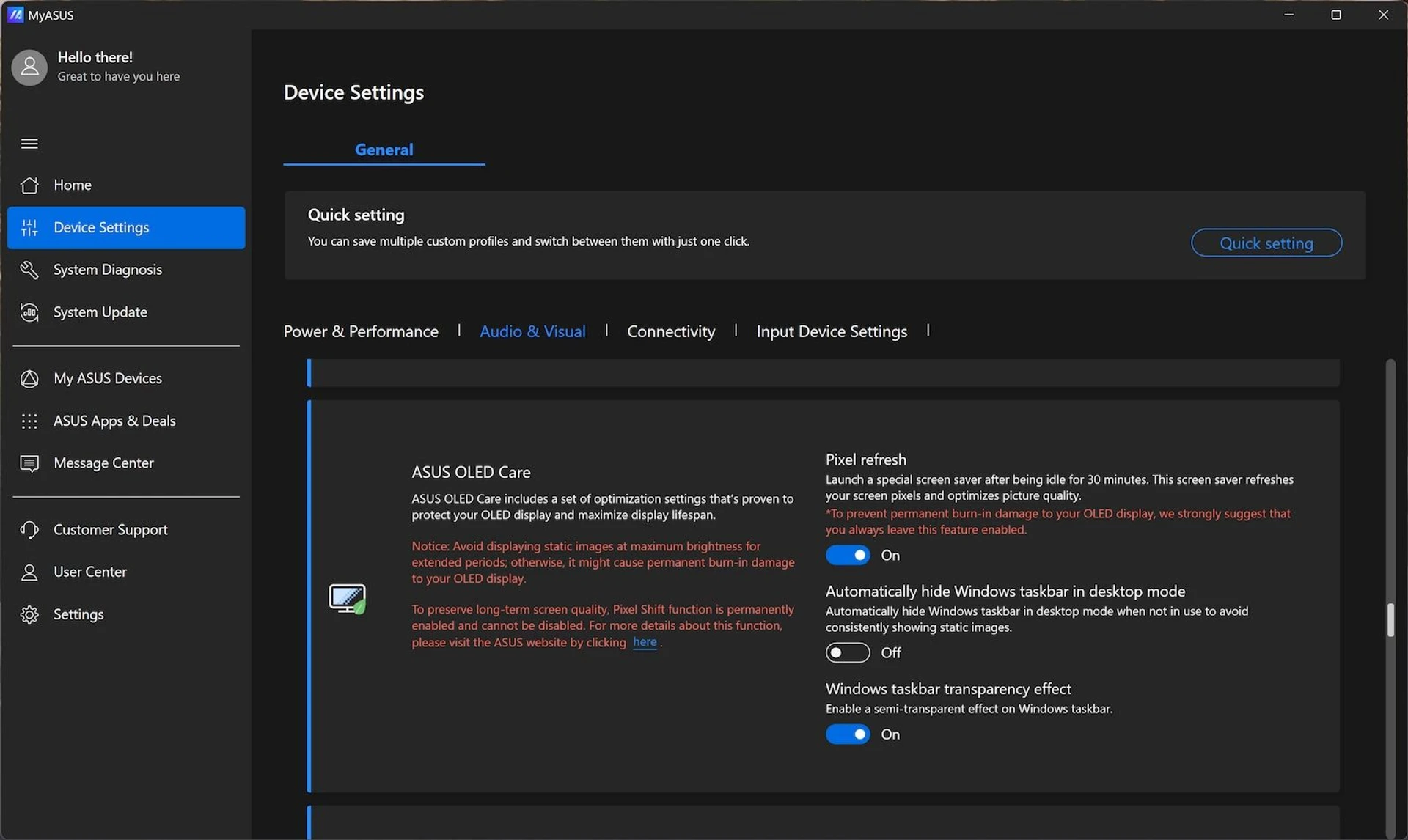This screenshot has height=840, width=1408.
Task: Close the MyASUS window
Action: (1383, 15)
